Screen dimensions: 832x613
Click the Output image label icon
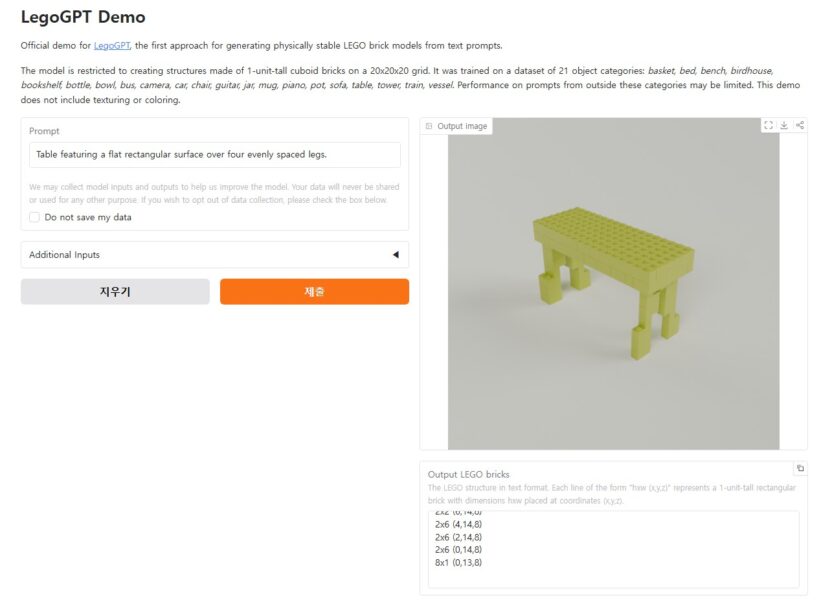coord(429,127)
